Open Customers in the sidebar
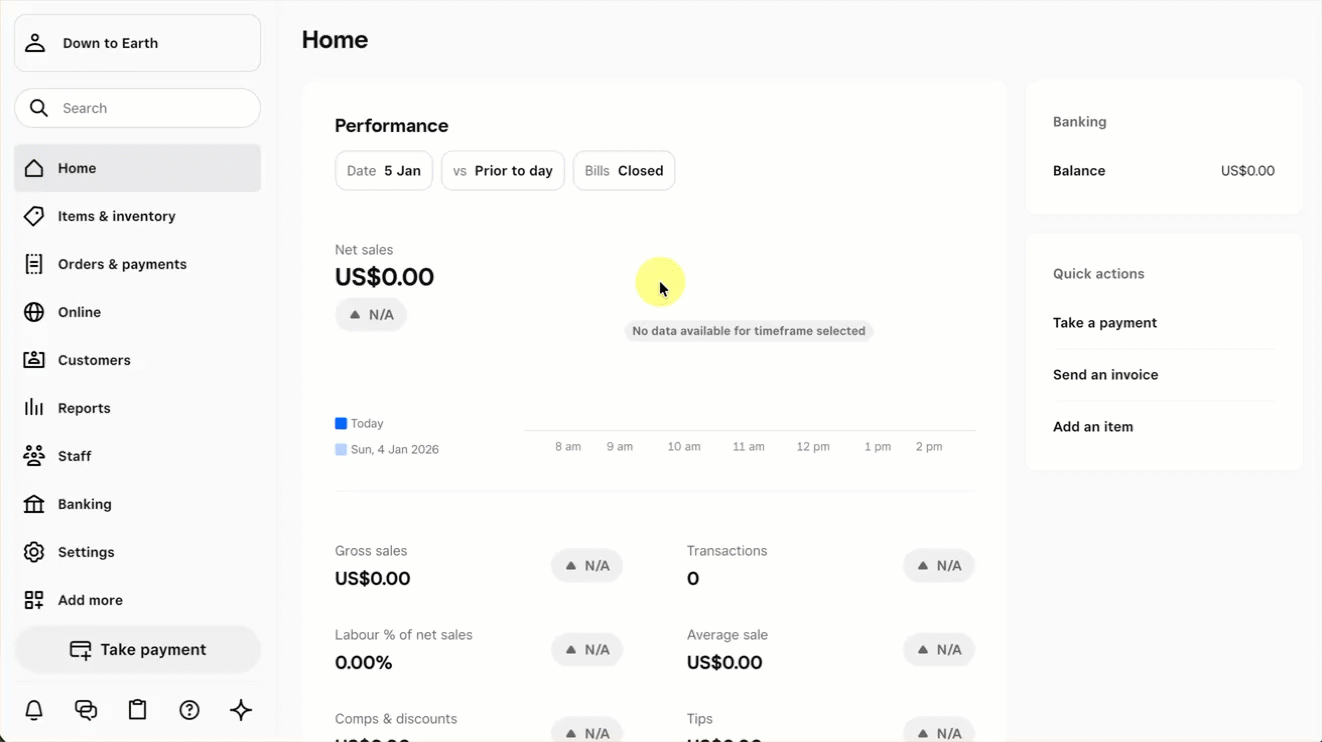 pos(94,360)
